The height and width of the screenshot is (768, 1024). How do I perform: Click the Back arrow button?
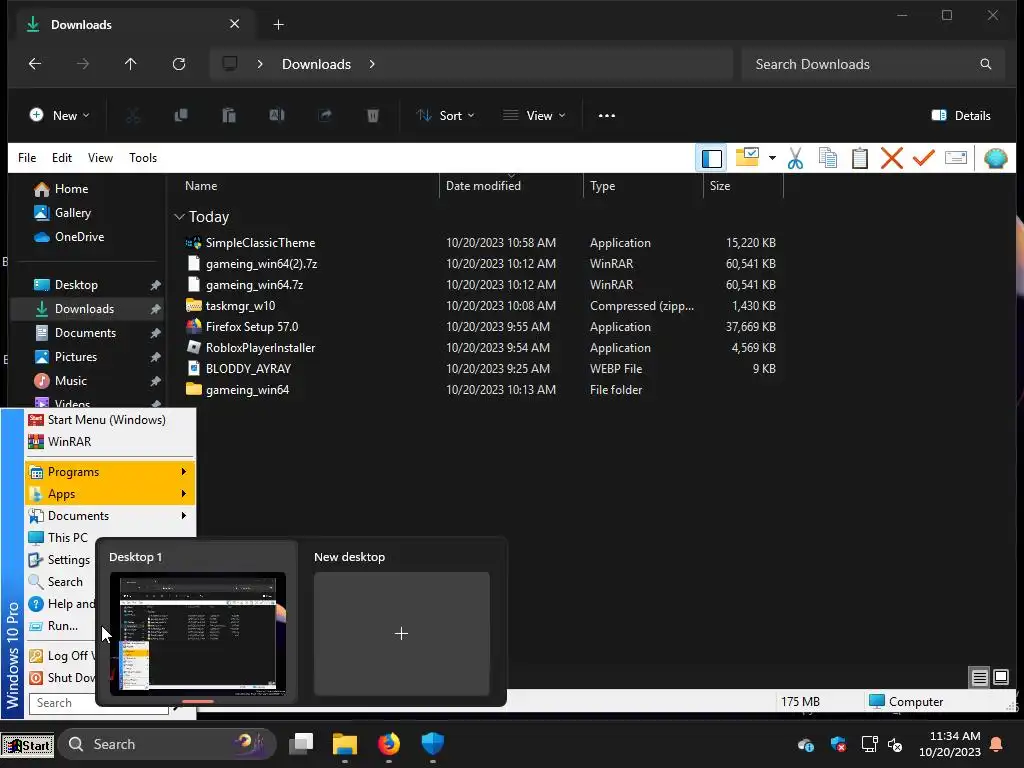click(35, 64)
